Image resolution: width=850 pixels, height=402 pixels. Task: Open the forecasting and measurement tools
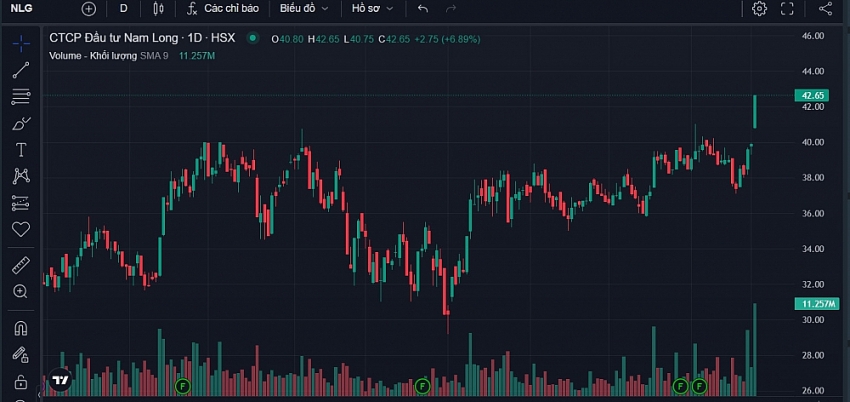click(21, 203)
